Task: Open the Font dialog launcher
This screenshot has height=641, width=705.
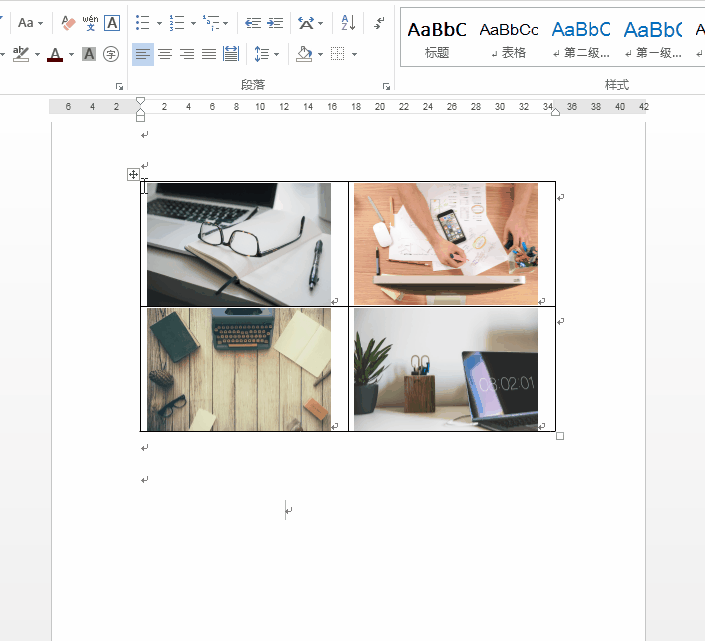Action: (x=119, y=86)
